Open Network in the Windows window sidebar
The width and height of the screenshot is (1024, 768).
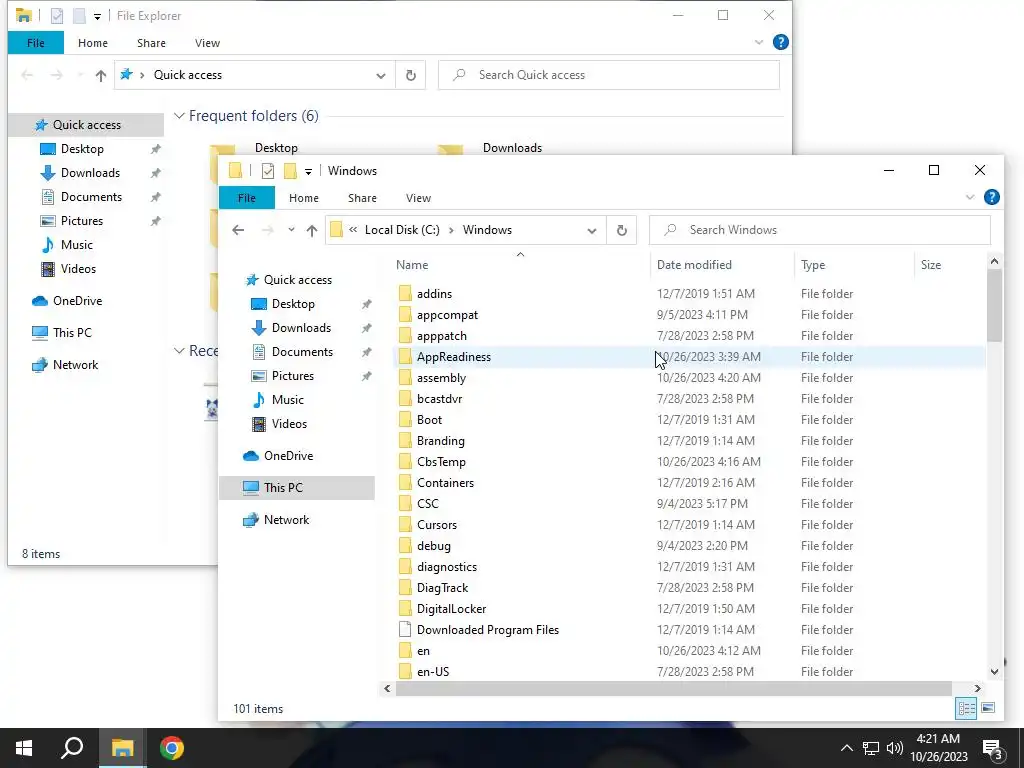point(286,520)
